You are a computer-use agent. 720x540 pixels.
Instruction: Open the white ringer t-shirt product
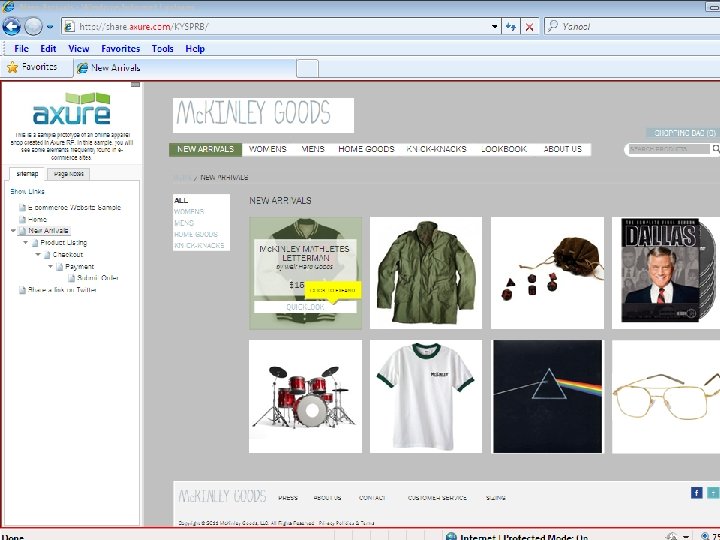click(x=426, y=396)
